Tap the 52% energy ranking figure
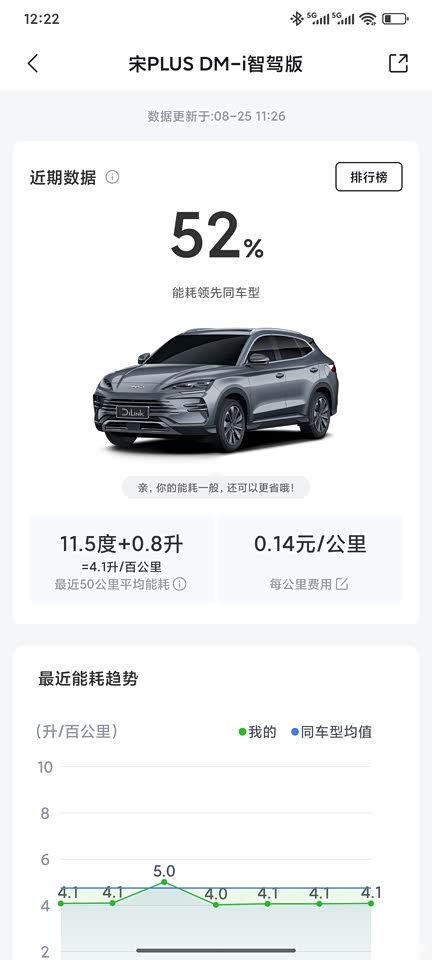Image resolution: width=432 pixels, height=960 pixels. coord(217,236)
